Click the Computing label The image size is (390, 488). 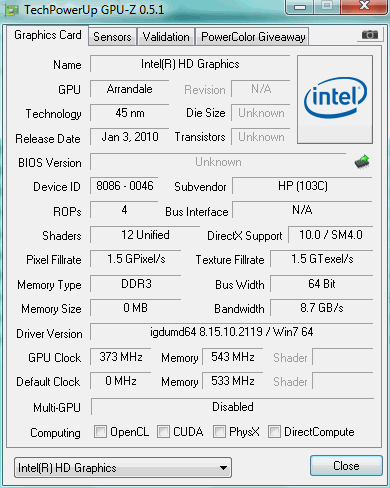(55, 433)
